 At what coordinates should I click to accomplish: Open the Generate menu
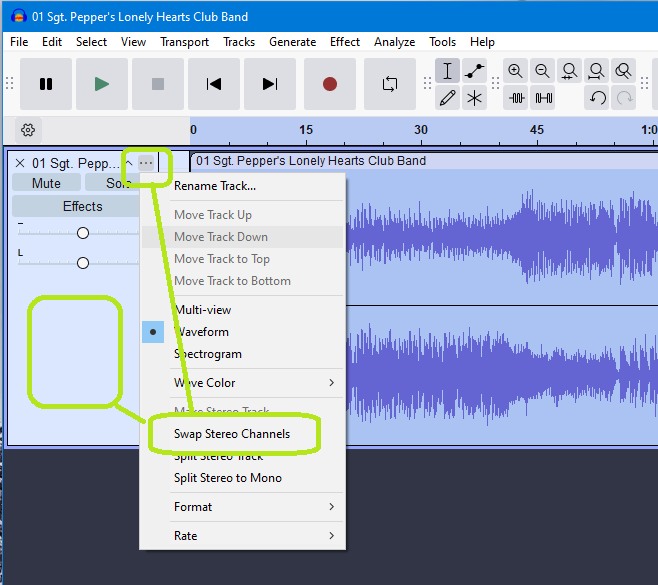point(293,42)
